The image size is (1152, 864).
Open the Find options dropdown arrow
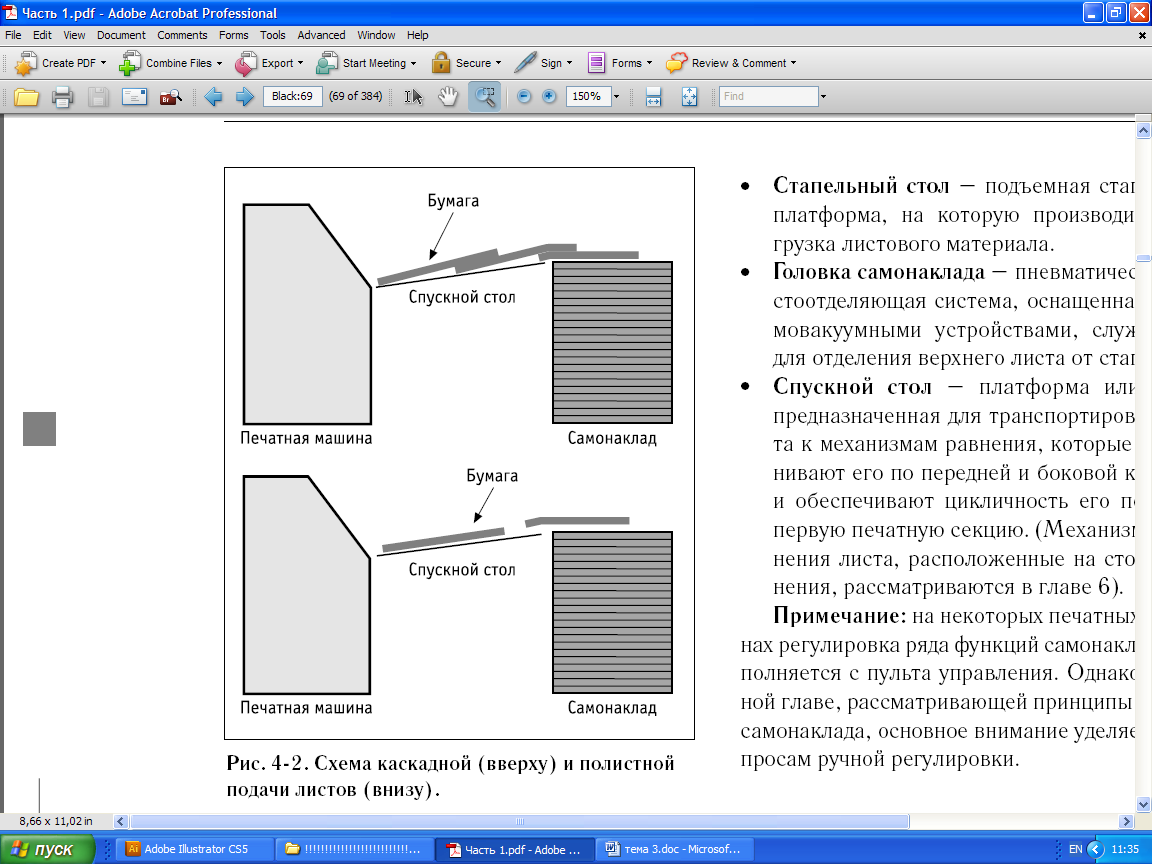point(823,96)
